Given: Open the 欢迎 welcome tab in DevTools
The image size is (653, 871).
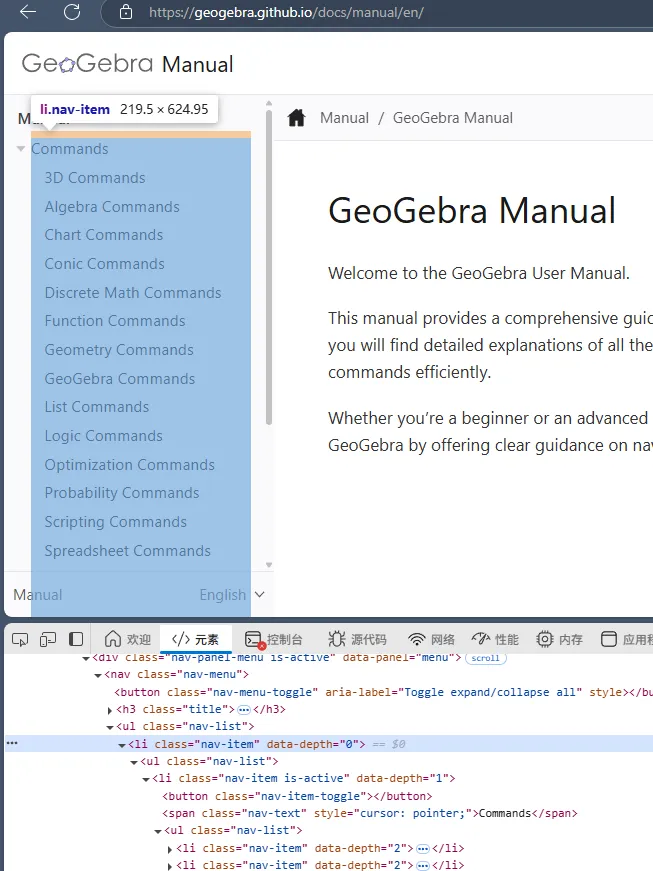Looking at the screenshot, I should (128, 639).
